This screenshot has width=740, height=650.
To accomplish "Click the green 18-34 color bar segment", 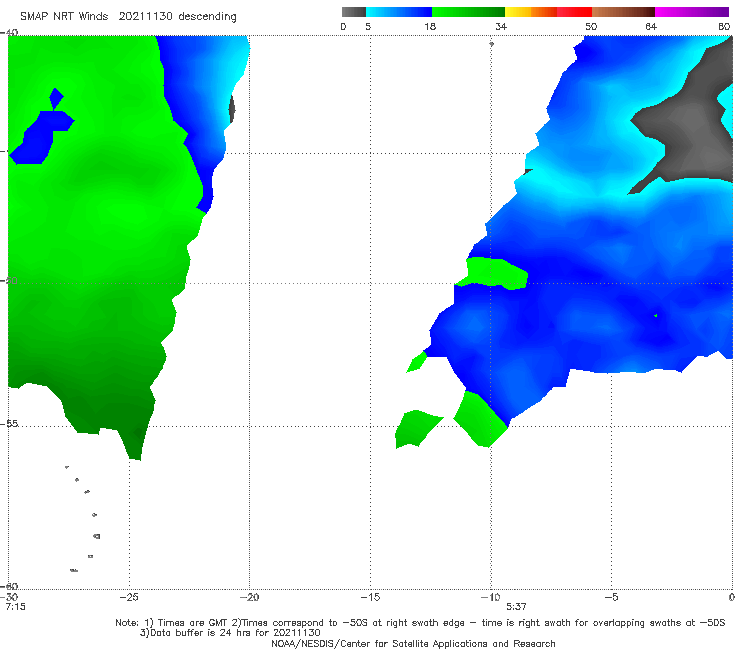I will coord(469,12).
